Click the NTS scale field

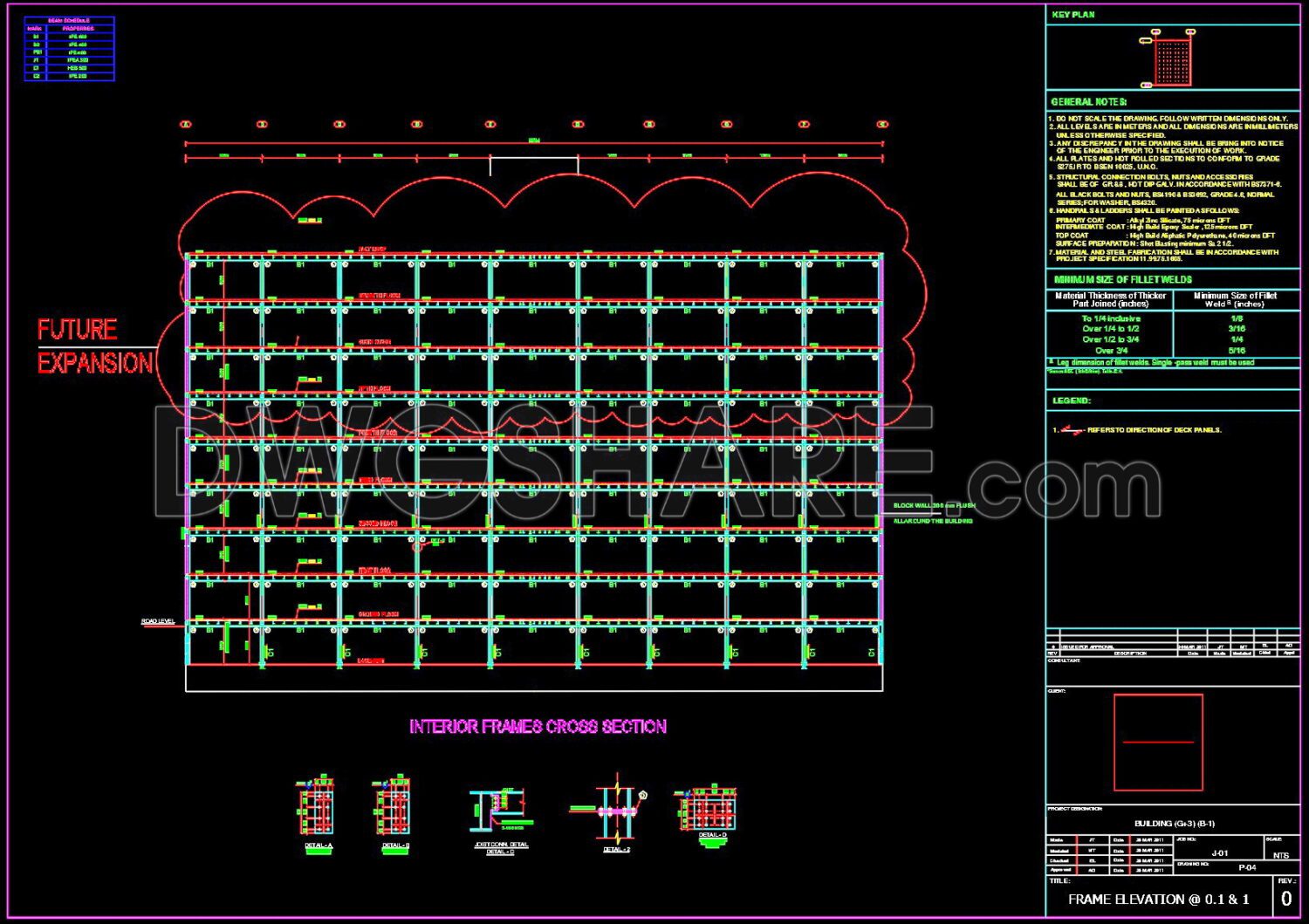point(1280,856)
